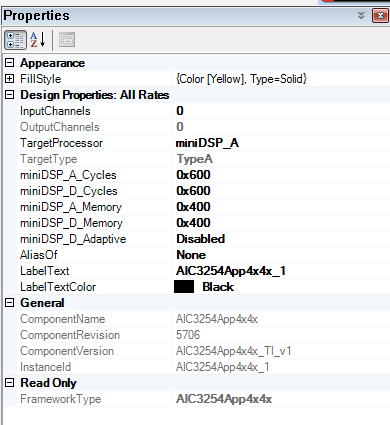Select the miniDSP_A_Memory property label
390x425 pixels.
point(71,207)
